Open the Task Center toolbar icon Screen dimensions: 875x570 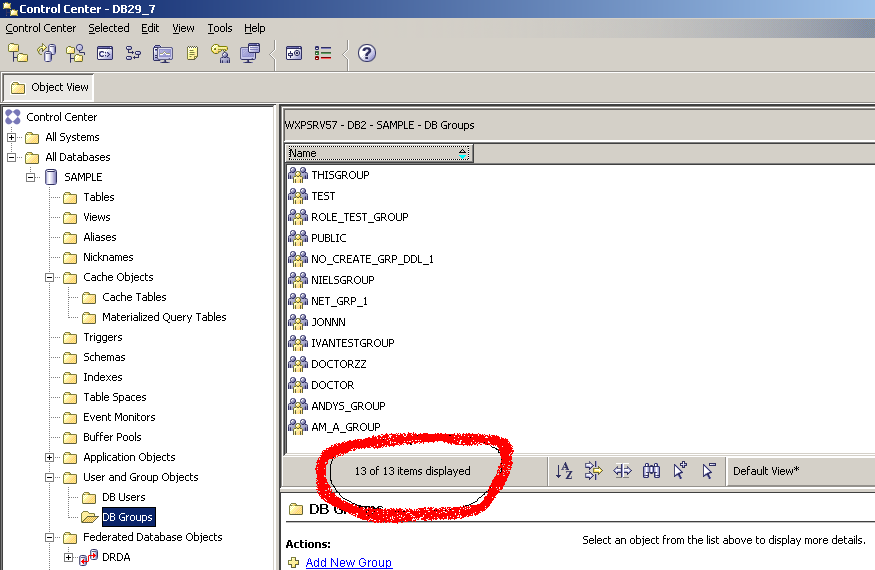[133, 53]
